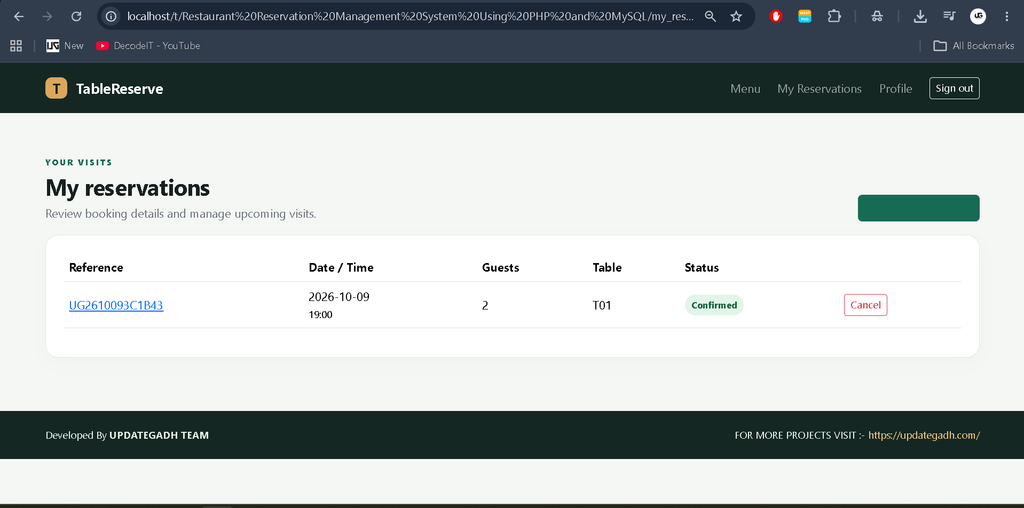Open the Profile page
The image size is (1024, 508).
pyautogui.click(x=895, y=89)
